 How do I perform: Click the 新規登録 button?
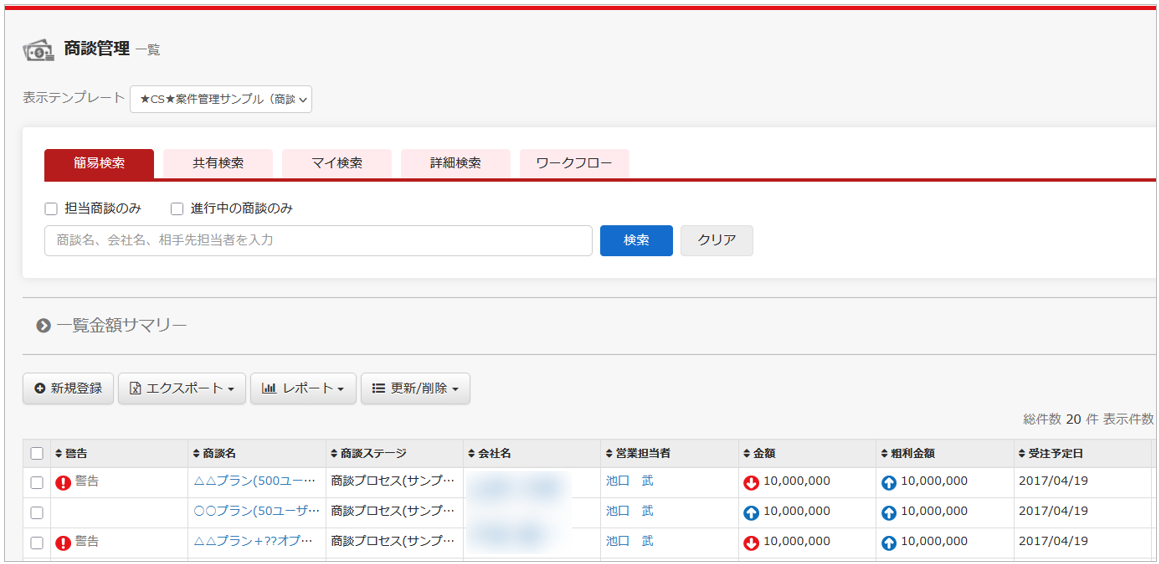[x=68, y=388]
